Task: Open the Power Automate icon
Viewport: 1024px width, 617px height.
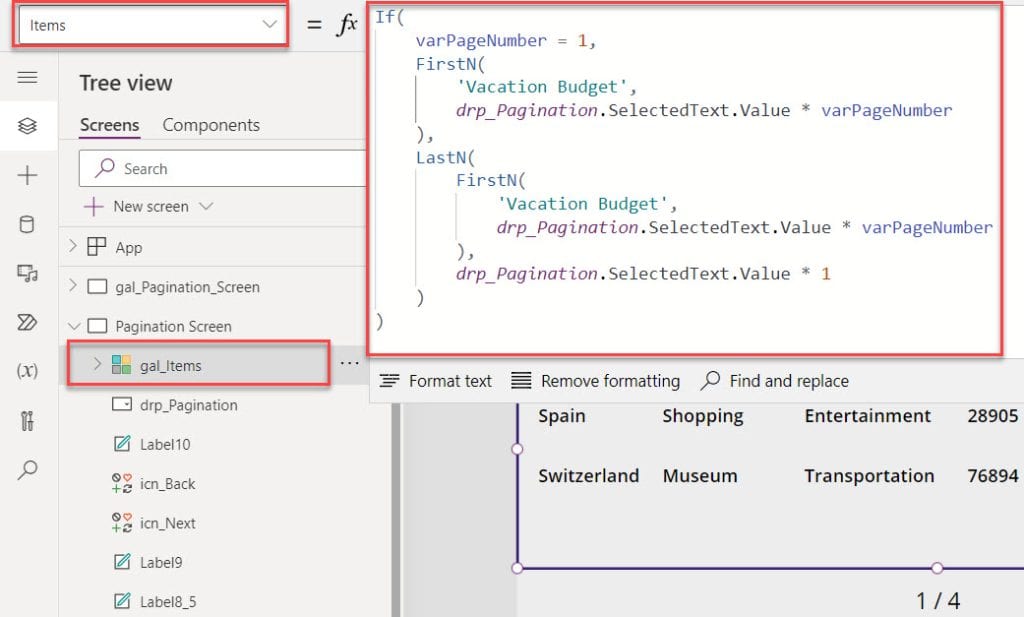Action: point(27,322)
